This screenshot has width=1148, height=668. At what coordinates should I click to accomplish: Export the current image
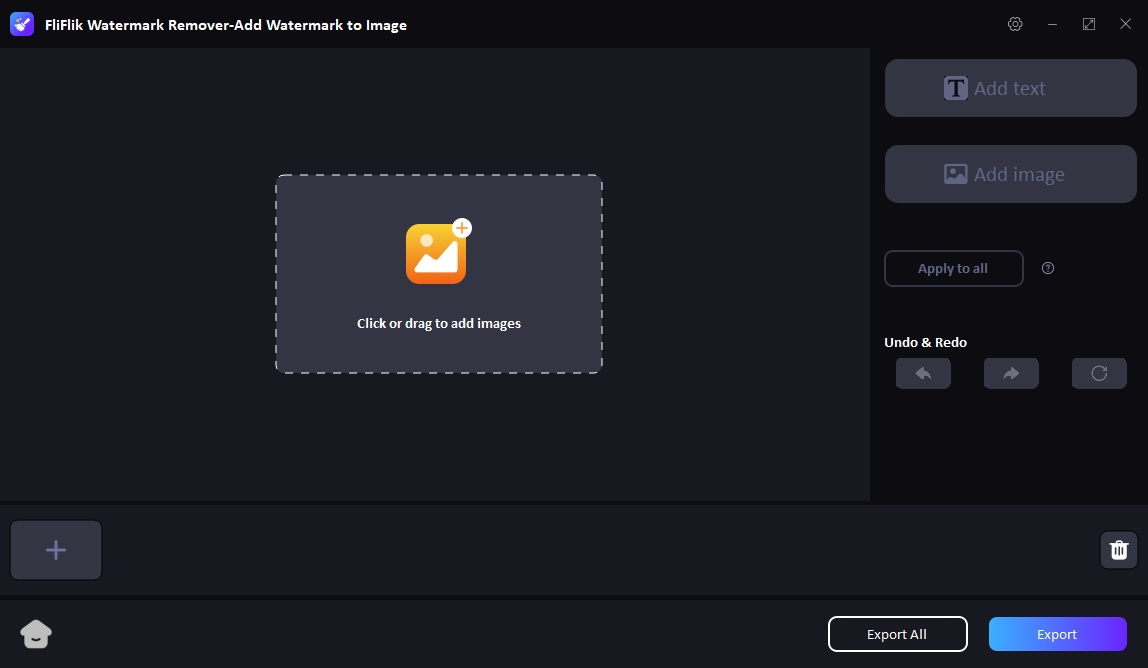click(1057, 633)
